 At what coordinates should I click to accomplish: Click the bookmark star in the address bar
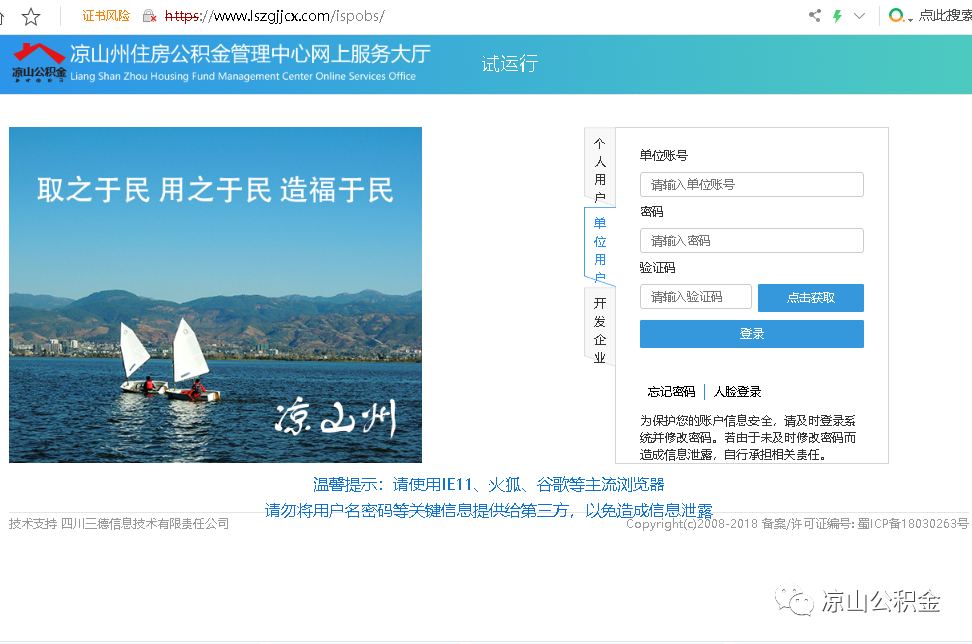click(x=32, y=16)
